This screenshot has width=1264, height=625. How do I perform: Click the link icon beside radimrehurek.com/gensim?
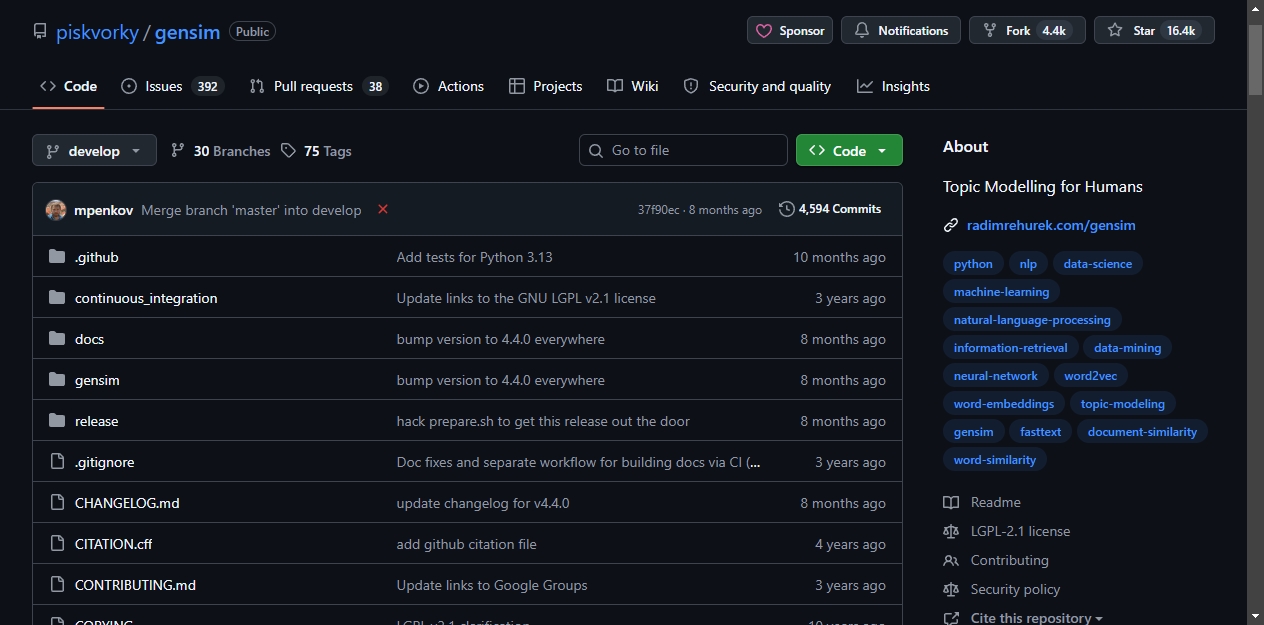951,226
